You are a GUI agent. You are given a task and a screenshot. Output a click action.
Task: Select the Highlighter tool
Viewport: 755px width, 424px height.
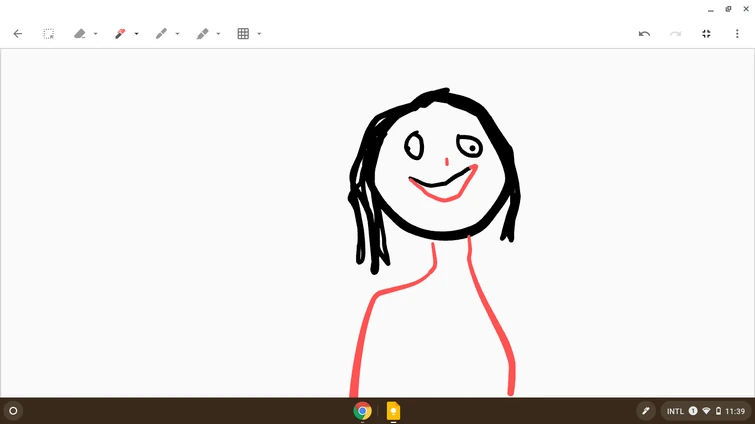[202, 33]
